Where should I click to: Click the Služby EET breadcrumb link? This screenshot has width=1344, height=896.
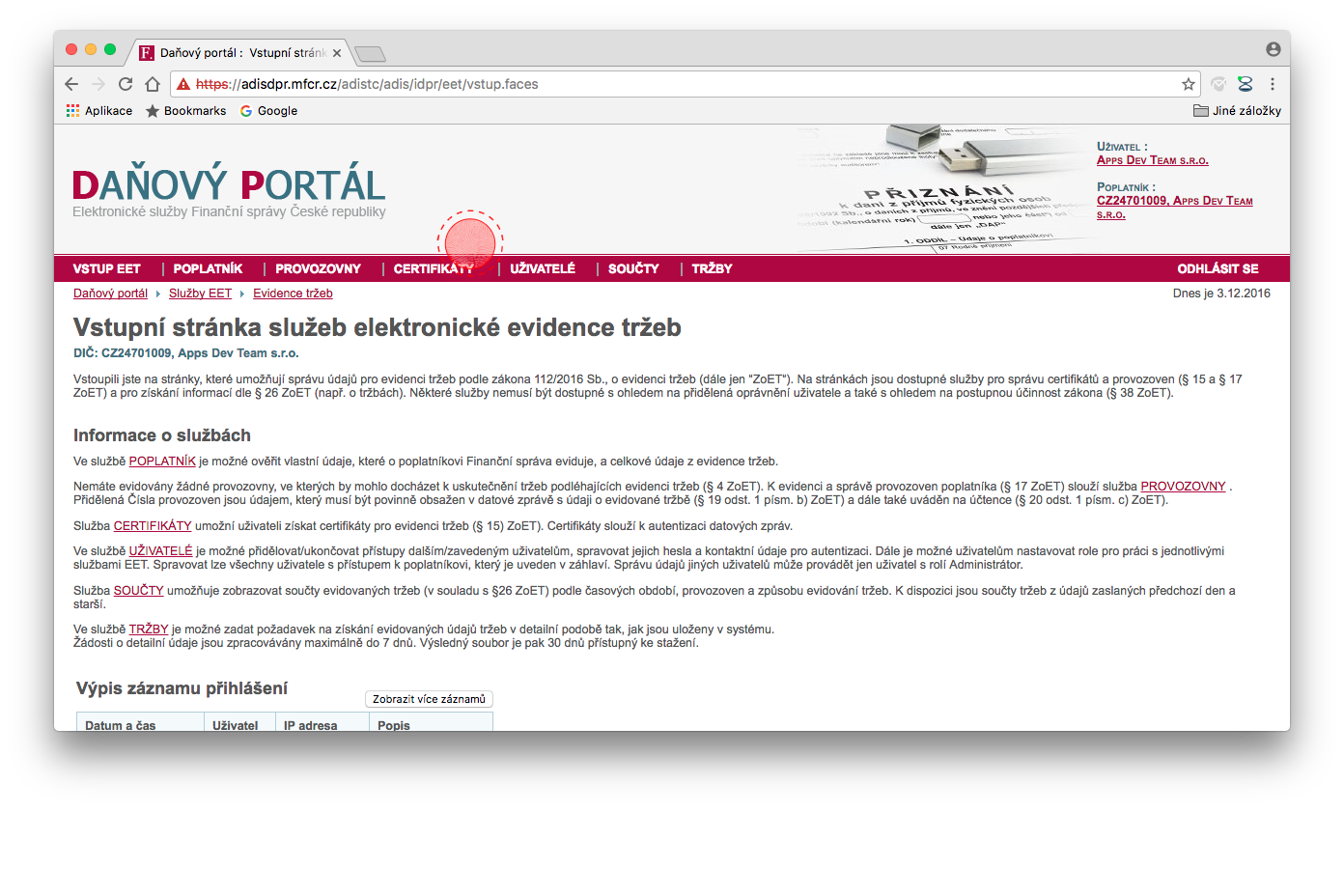[x=200, y=294]
